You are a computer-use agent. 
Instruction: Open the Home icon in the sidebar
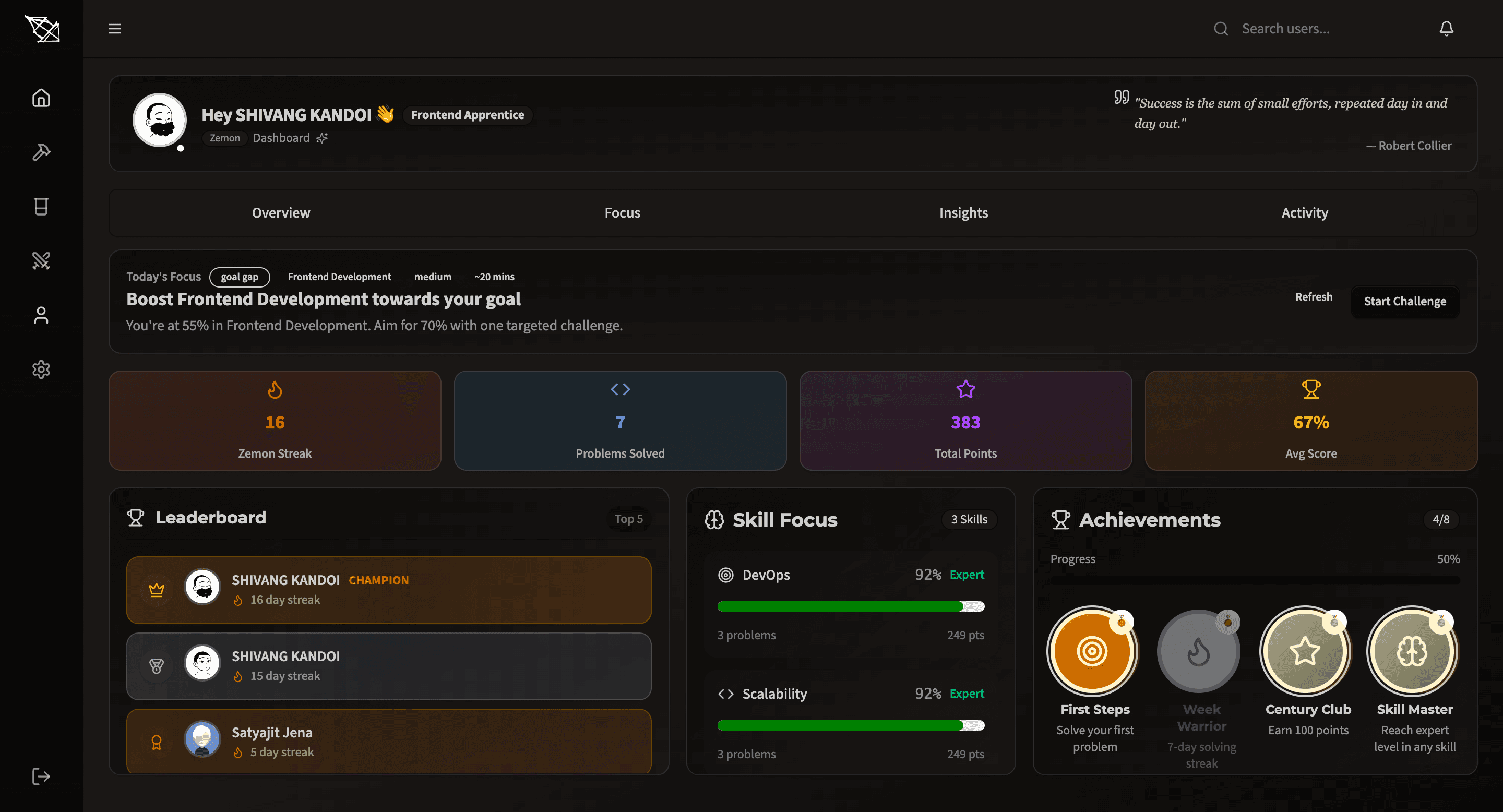41,98
